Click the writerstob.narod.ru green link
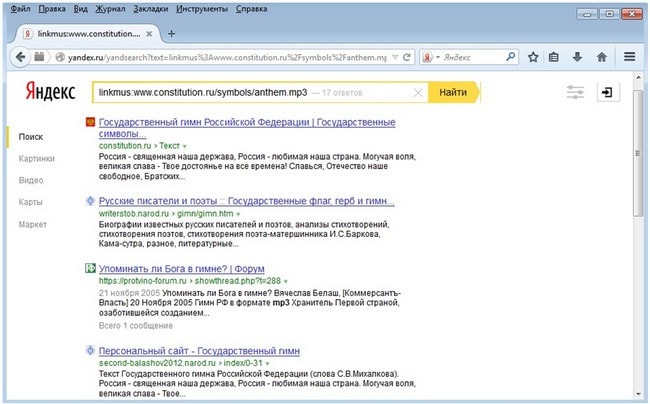 coord(133,214)
